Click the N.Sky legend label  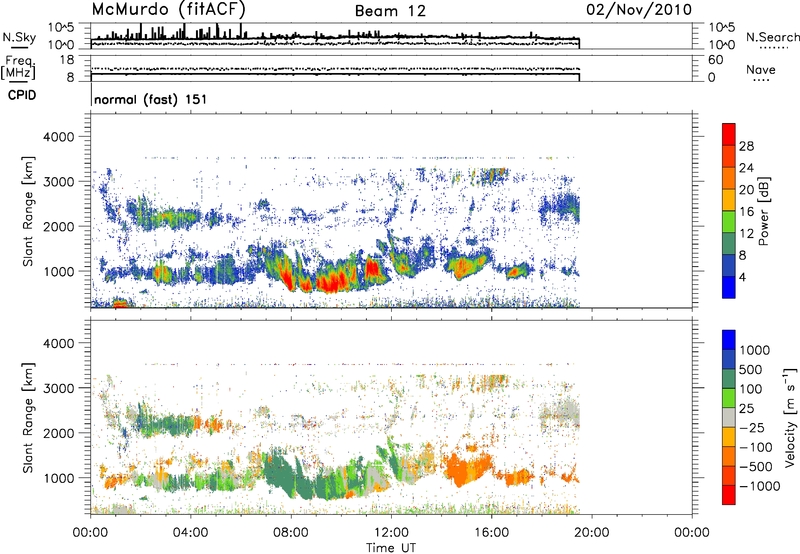19,37
